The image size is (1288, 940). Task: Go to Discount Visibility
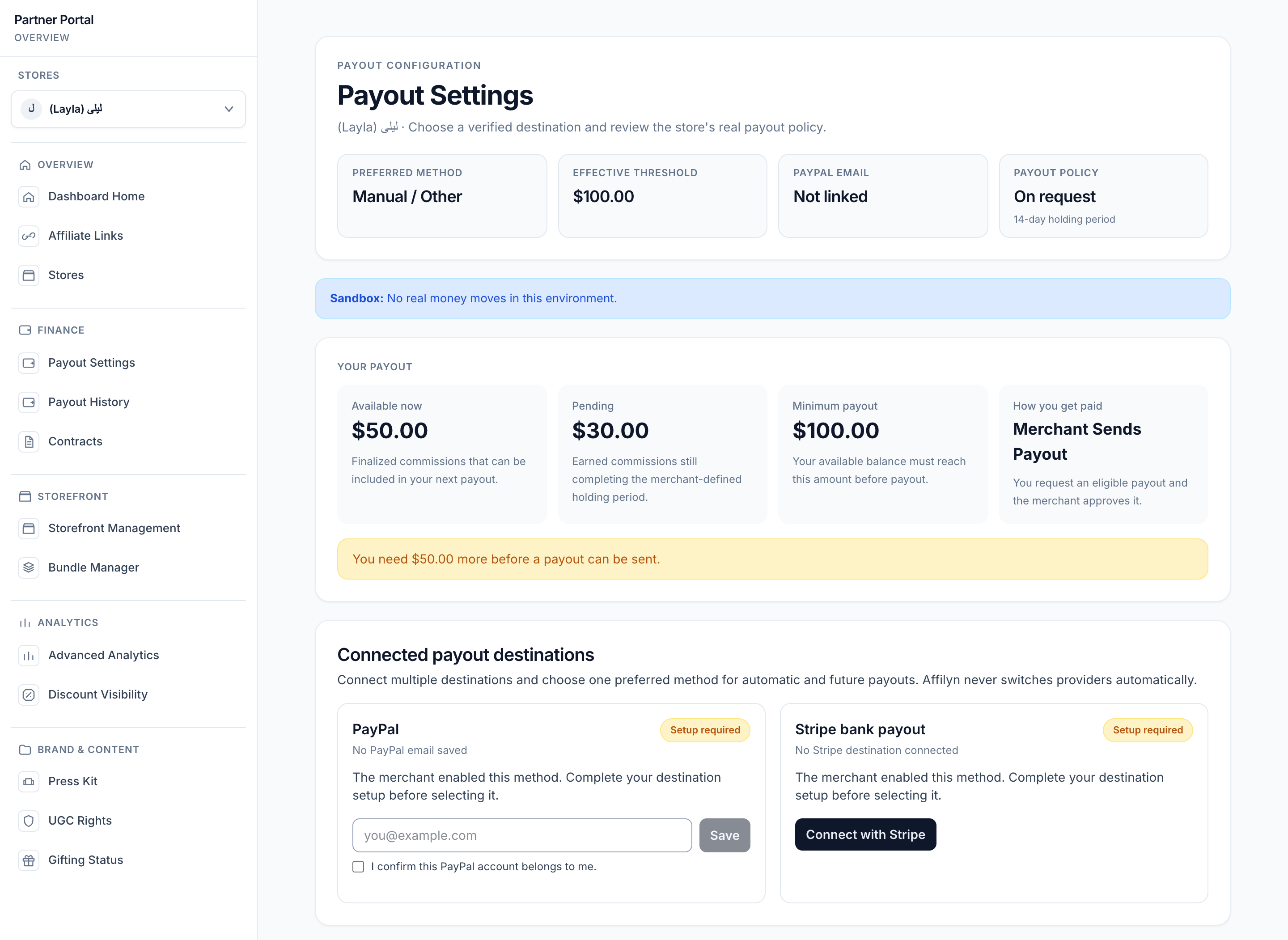pyautogui.click(x=128, y=695)
